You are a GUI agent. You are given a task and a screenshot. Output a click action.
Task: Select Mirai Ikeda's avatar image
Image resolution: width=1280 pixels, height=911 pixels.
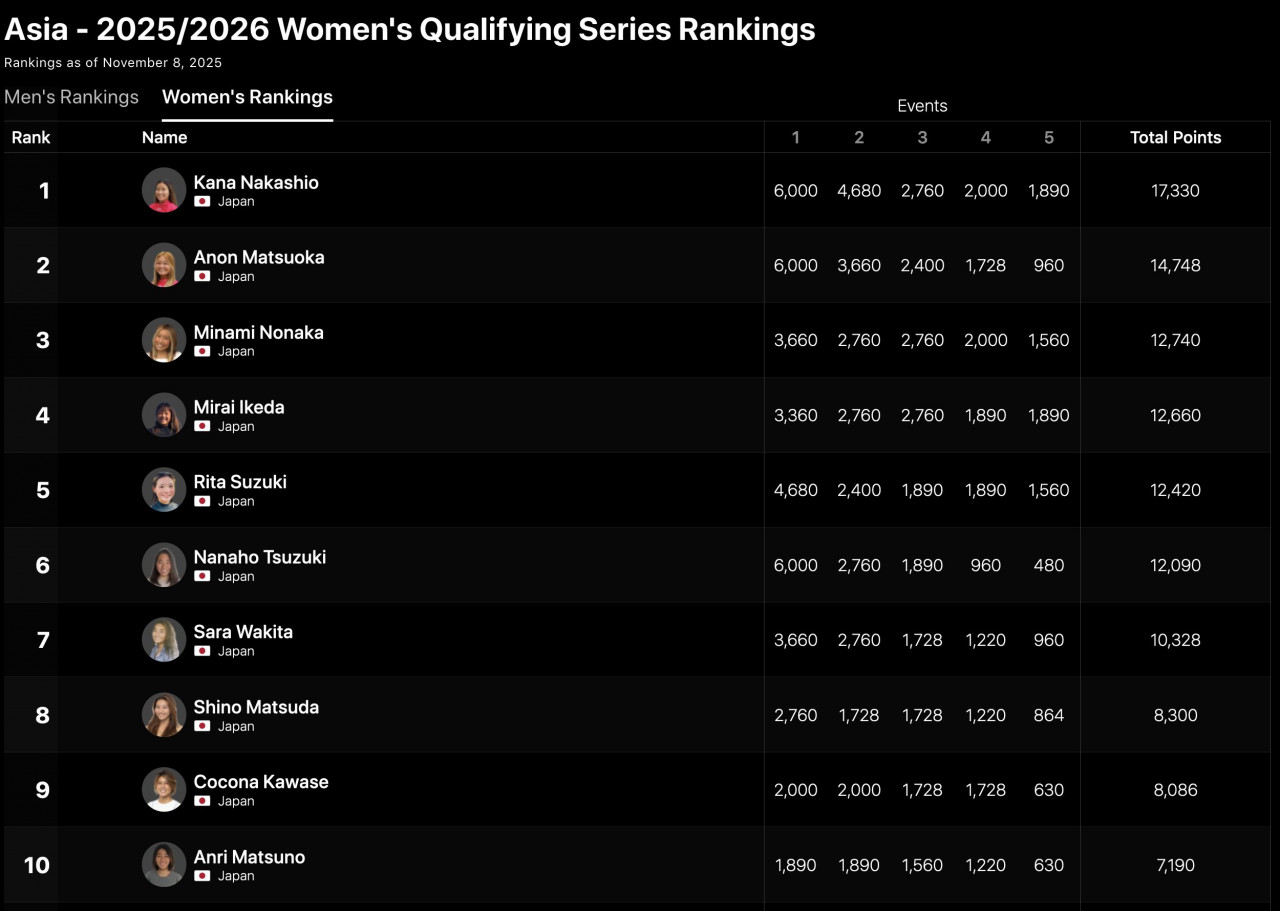pos(164,415)
